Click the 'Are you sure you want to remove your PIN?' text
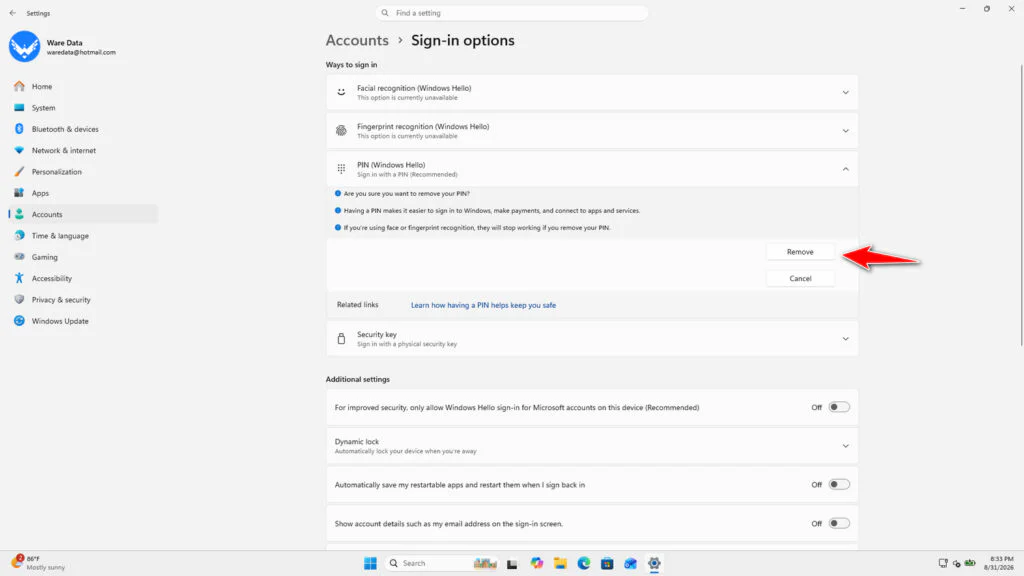The height and width of the screenshot is (576, 1024). (x=406, y=194)
